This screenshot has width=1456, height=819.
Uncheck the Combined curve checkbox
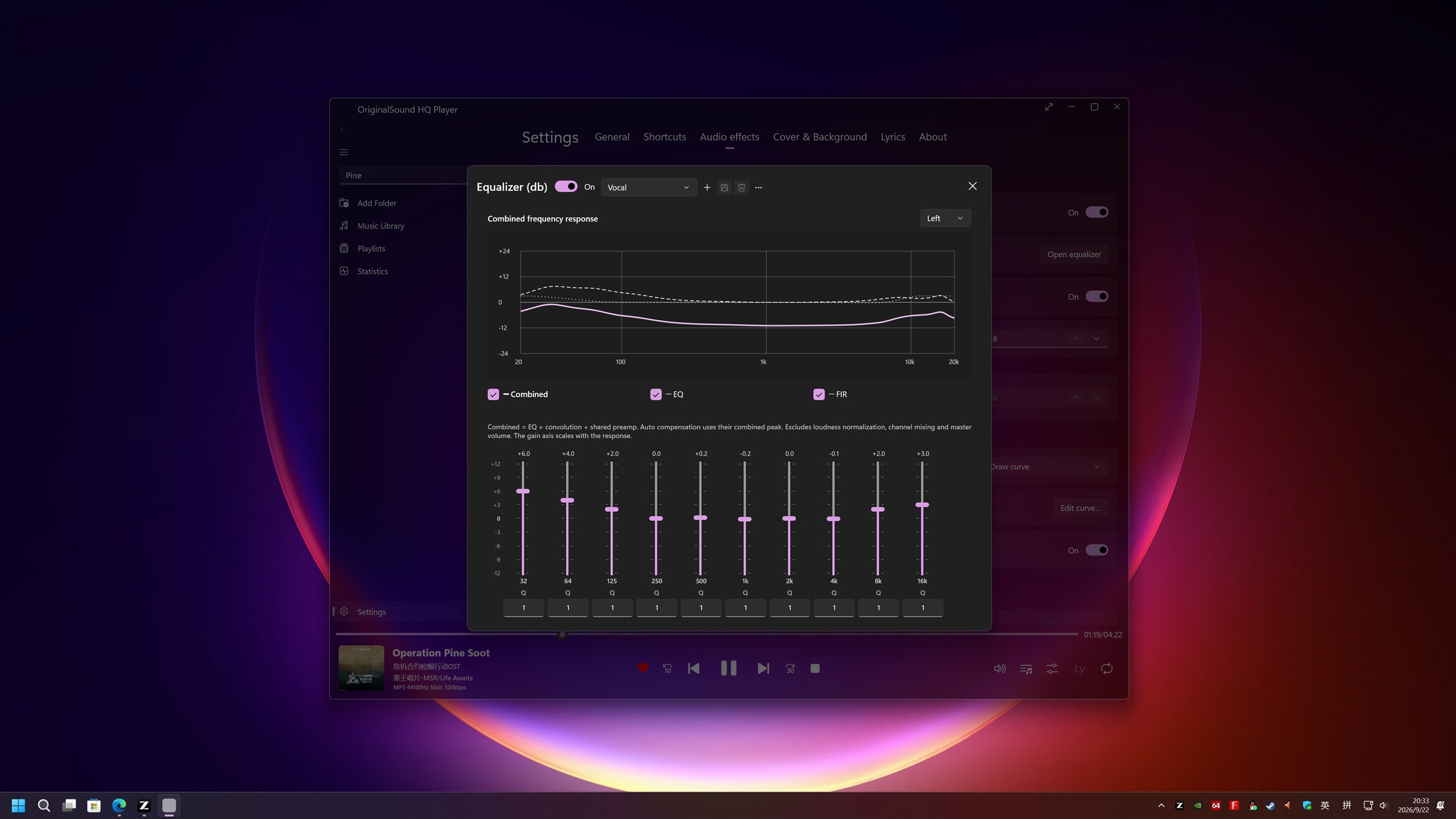pyautogui.click(x=493, y=394)
